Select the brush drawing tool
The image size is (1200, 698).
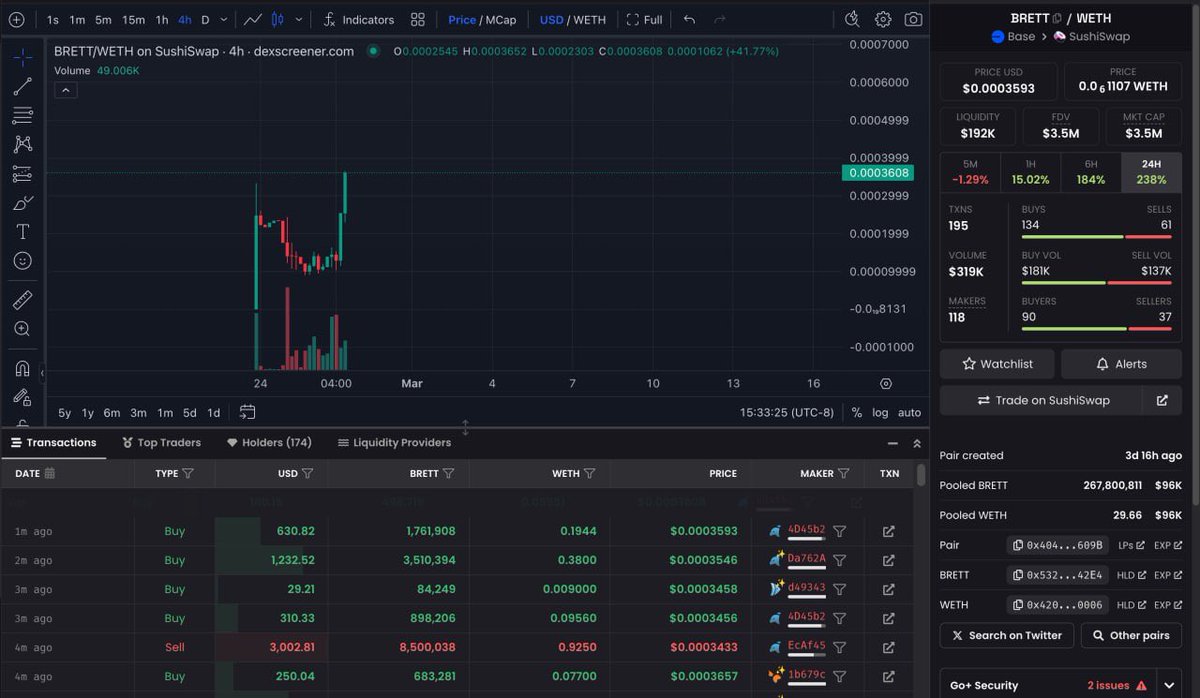pyautogui.click(x=22, y=203)
